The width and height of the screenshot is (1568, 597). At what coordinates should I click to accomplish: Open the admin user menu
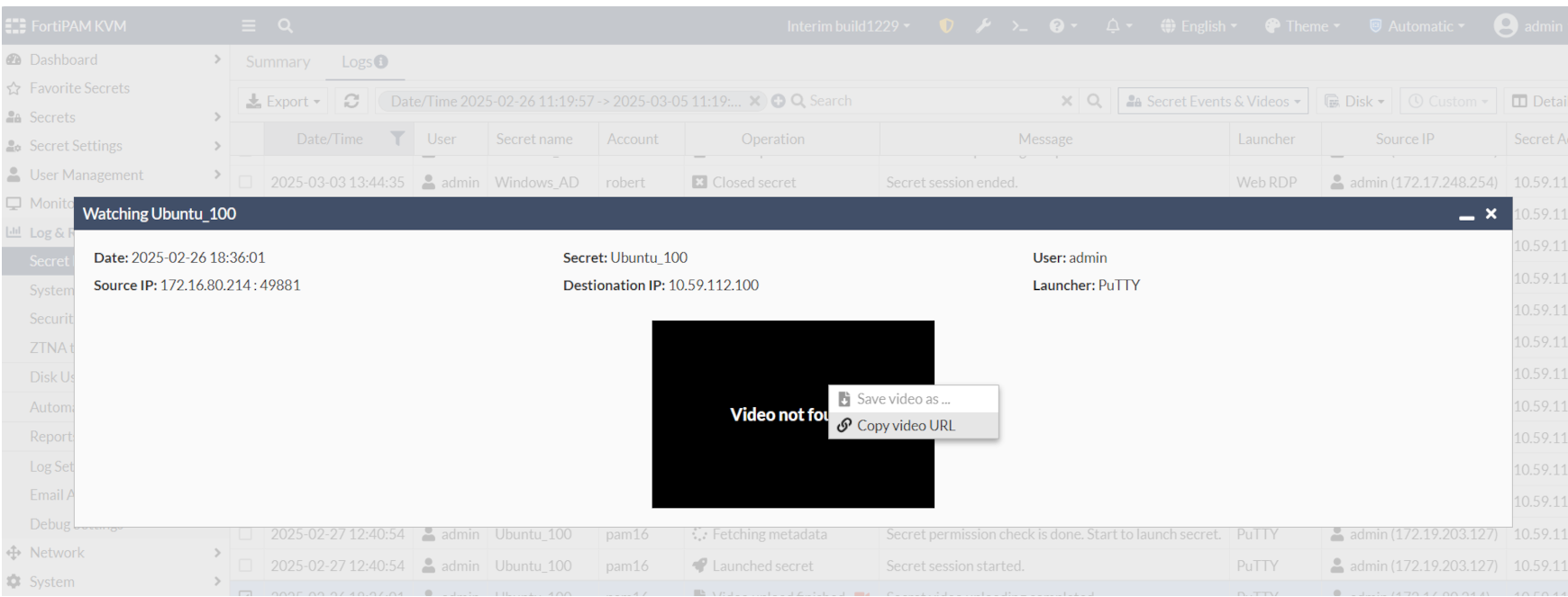tap(1529, 26)
